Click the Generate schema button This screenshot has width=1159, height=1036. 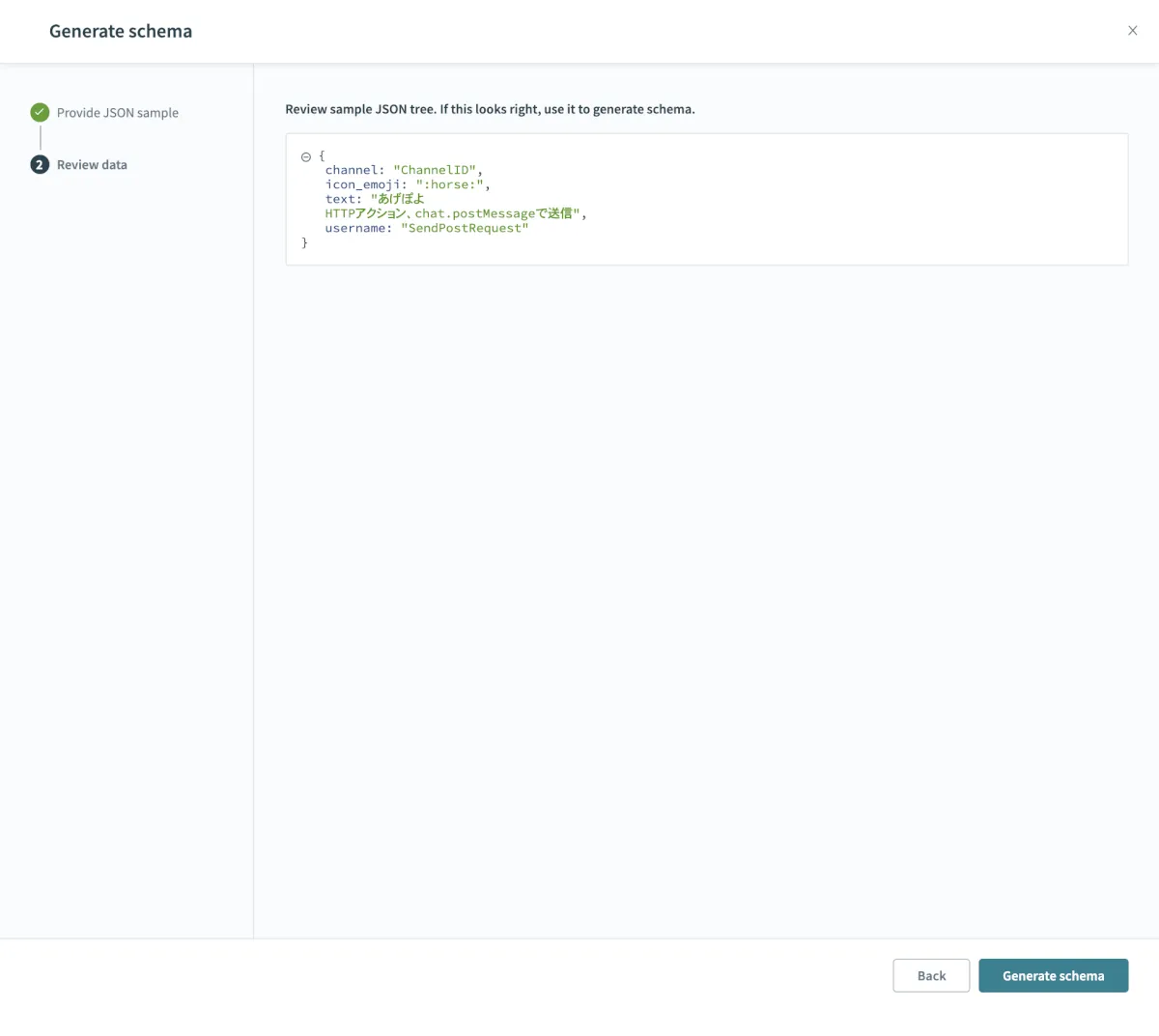1053,975
